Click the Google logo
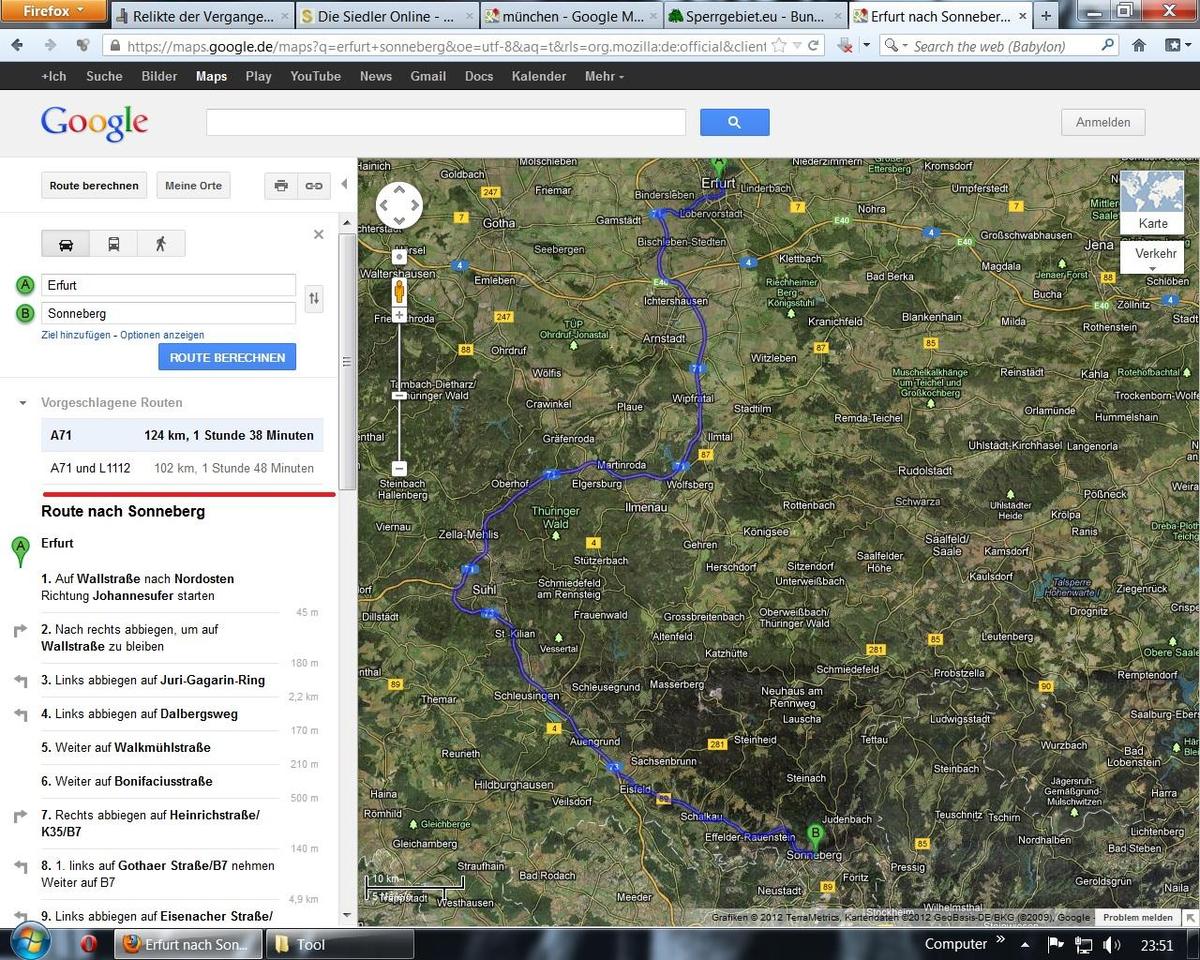This screenshot has width=1200, height=960. (94, 123)
